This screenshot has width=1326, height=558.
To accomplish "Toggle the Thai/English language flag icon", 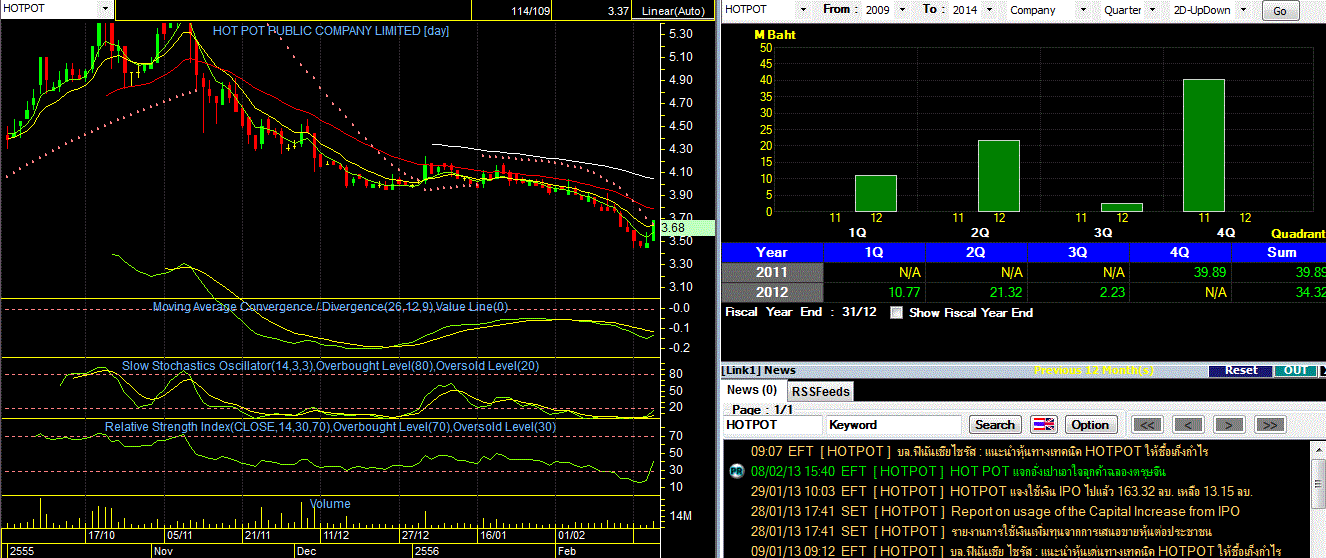I will click(1044, 424).
